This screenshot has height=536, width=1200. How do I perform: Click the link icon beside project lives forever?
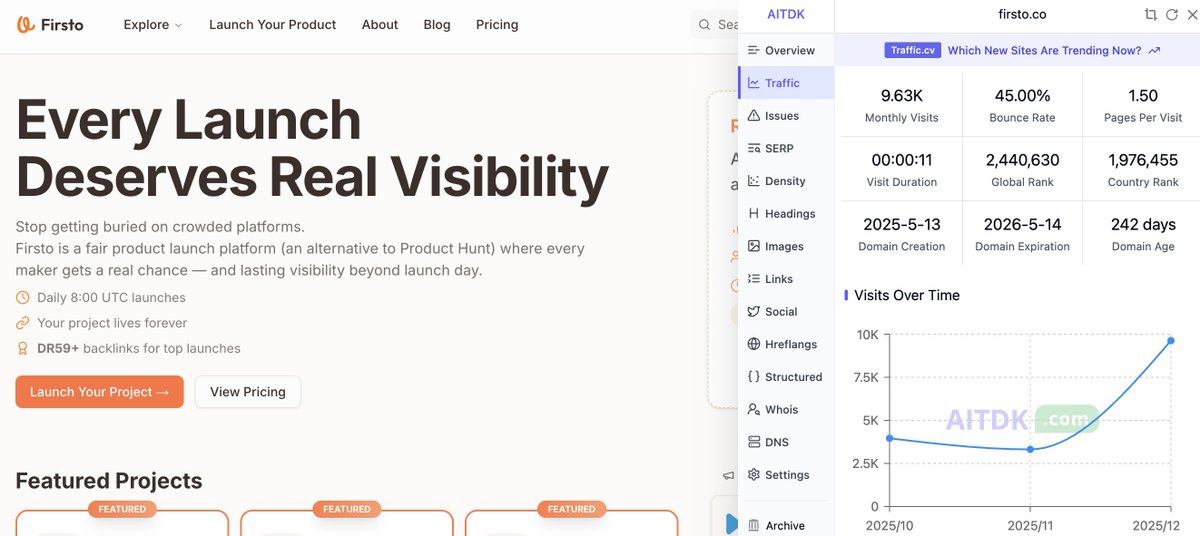tap(23, 323)
